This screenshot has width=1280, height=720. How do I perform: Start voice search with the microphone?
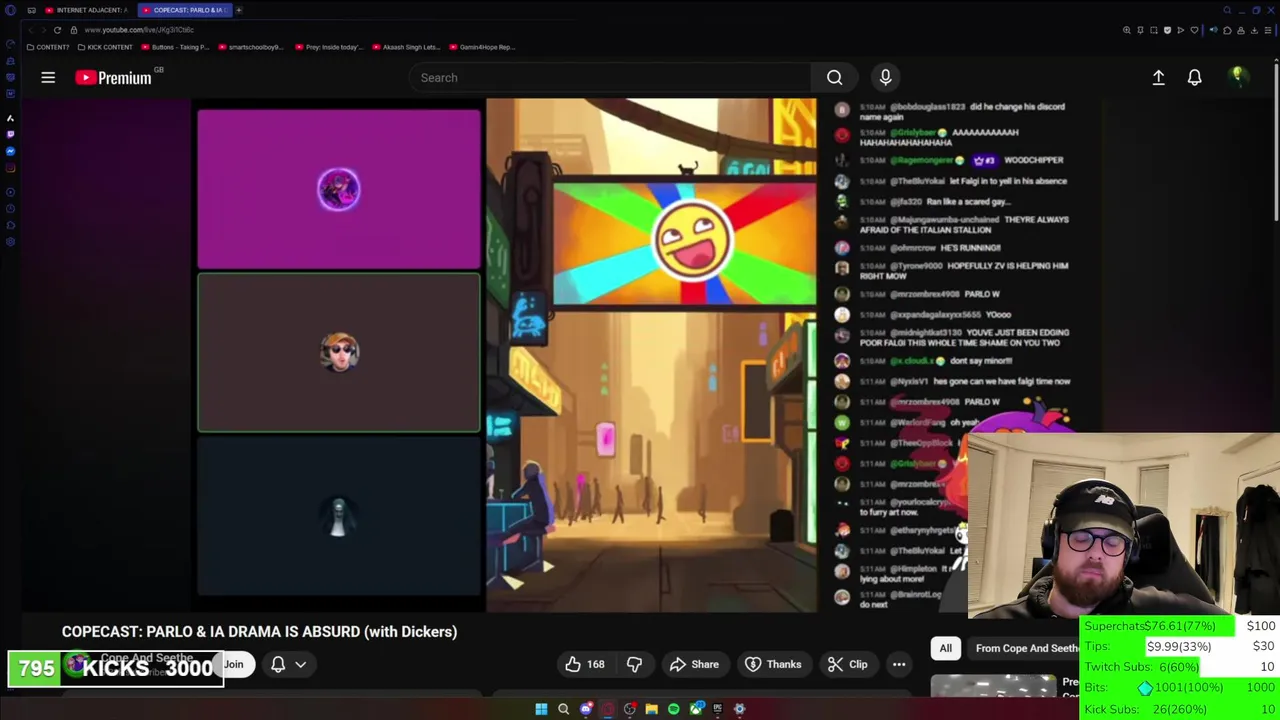(x=885, y=77)
